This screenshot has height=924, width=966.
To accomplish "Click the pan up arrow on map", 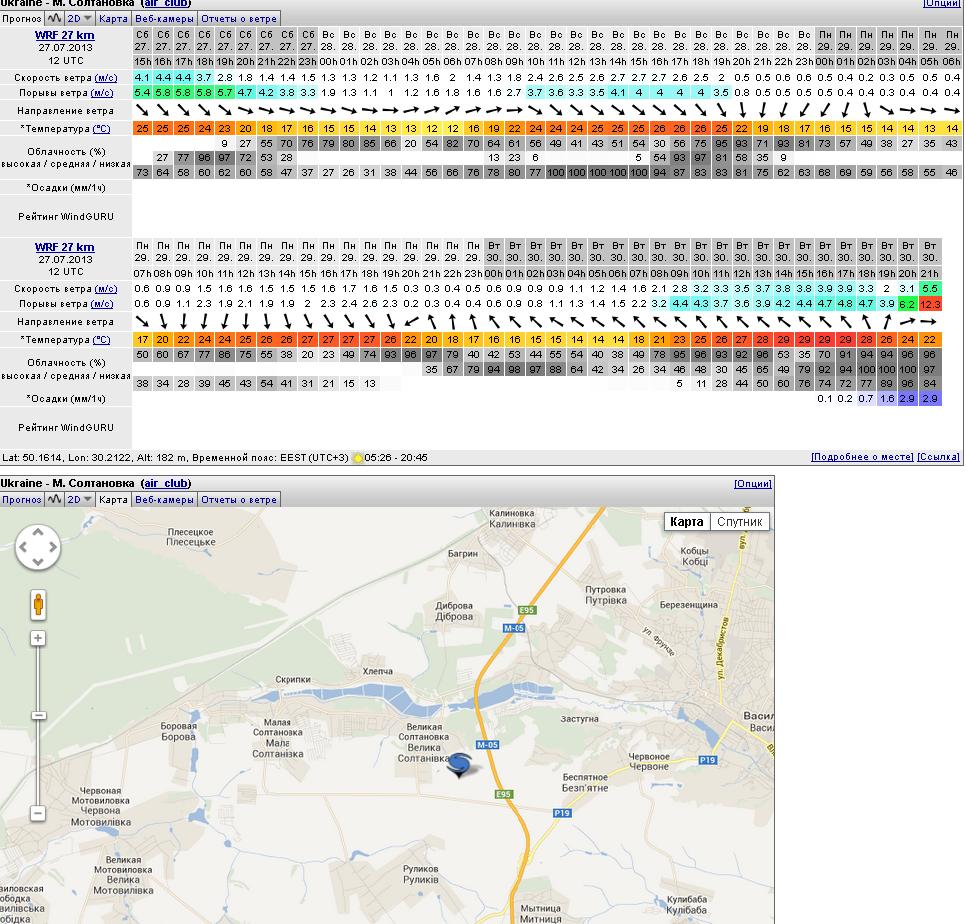I will point(38,532).
